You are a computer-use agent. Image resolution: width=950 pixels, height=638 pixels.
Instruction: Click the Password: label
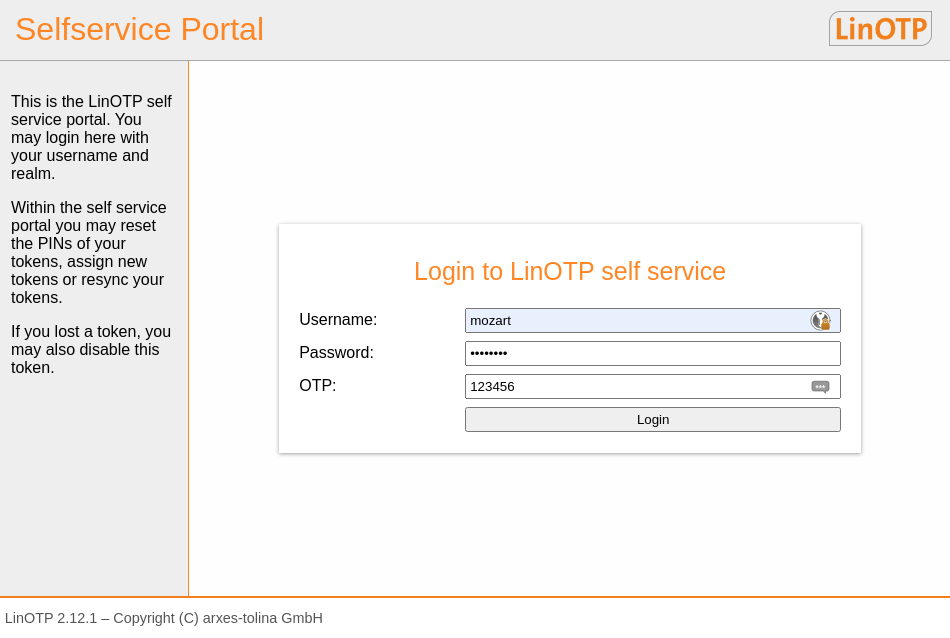click(336, 353)
